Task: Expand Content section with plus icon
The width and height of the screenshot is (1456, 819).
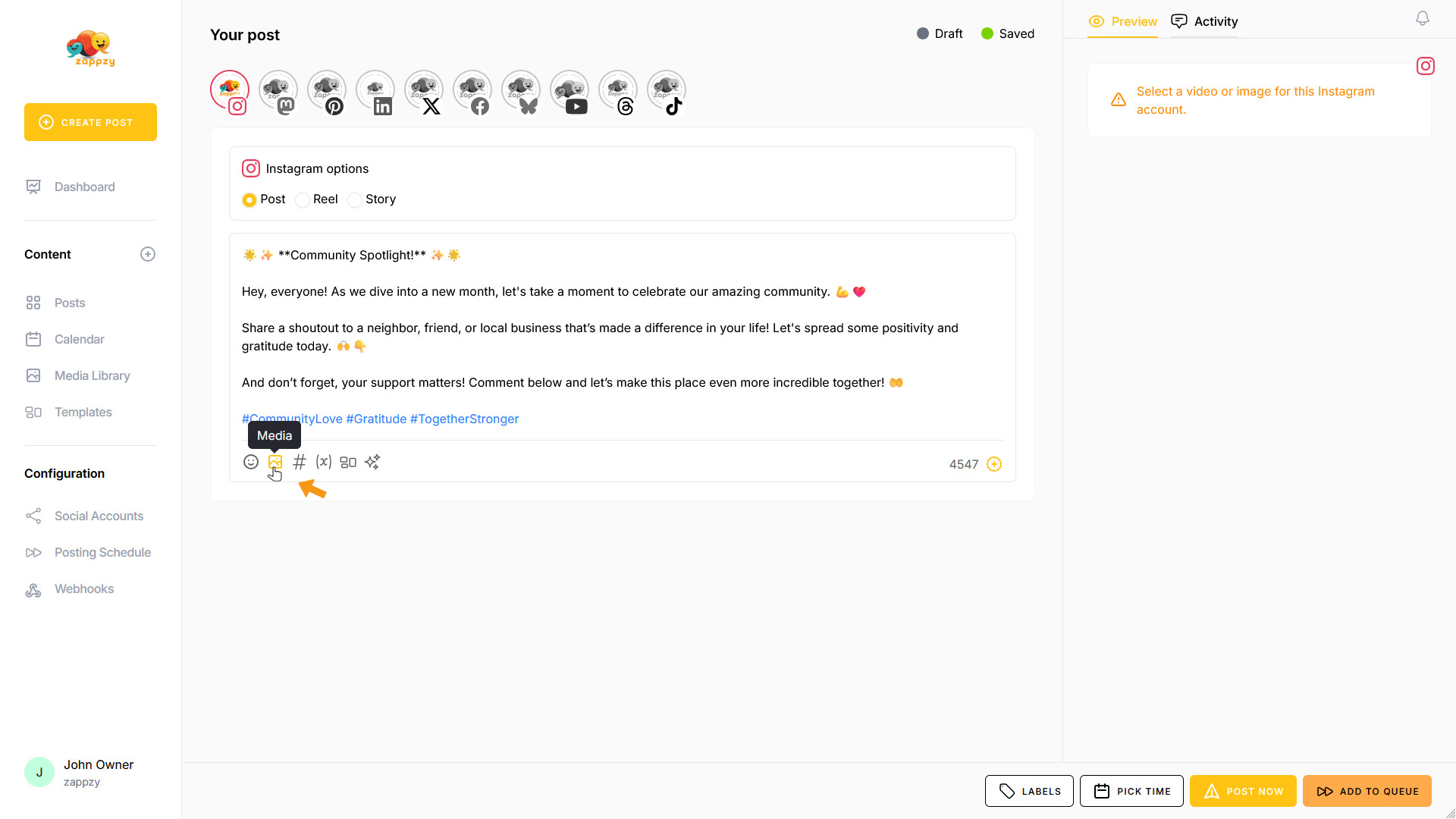Action: (148, 255)
